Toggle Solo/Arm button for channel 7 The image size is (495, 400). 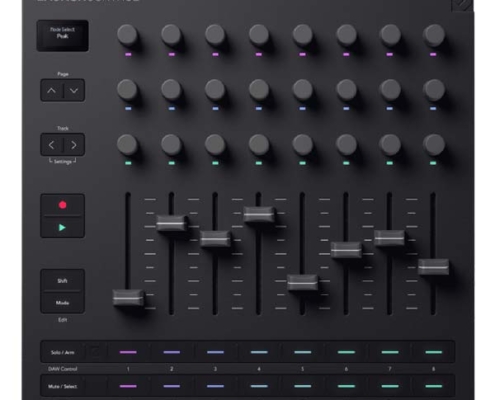tap(390, 352)
